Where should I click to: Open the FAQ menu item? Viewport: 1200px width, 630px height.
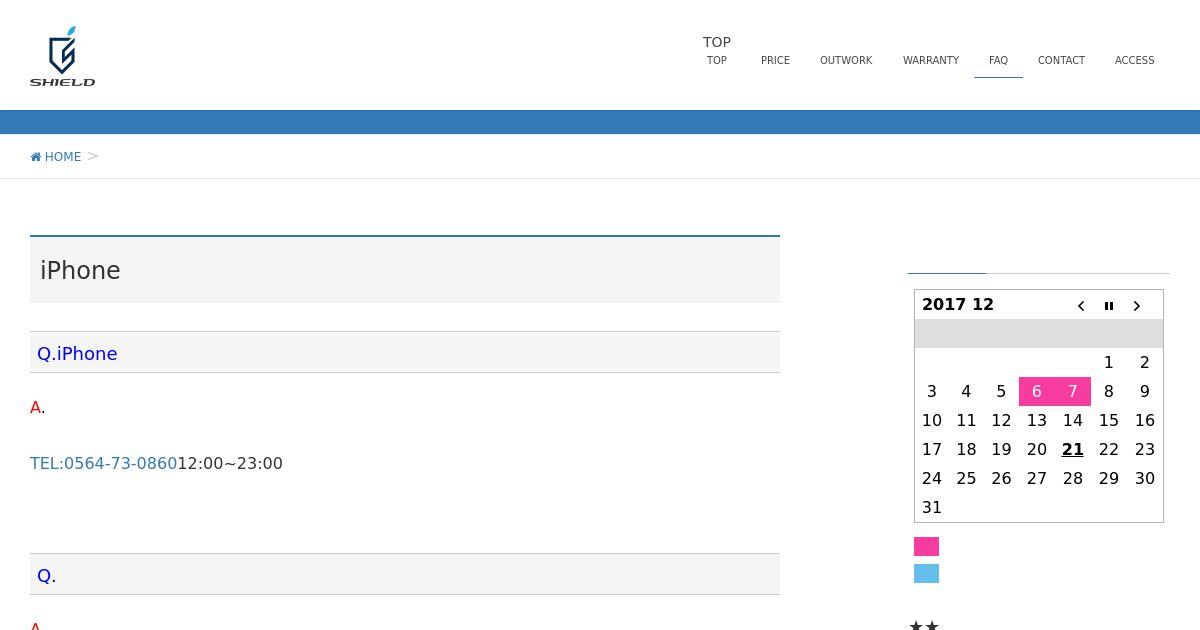998,60
